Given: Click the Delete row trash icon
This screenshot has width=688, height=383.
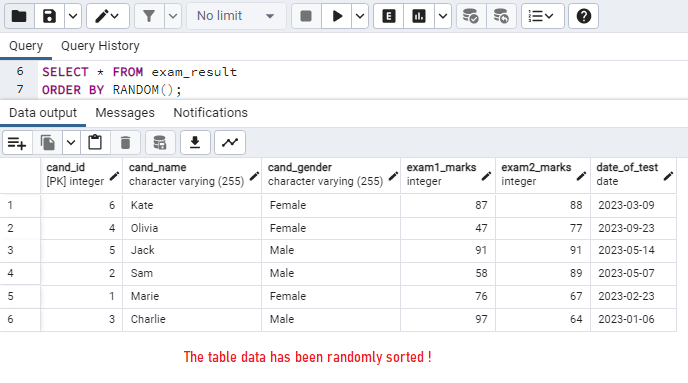Looking at the screenshot, I should coord(125,143).
